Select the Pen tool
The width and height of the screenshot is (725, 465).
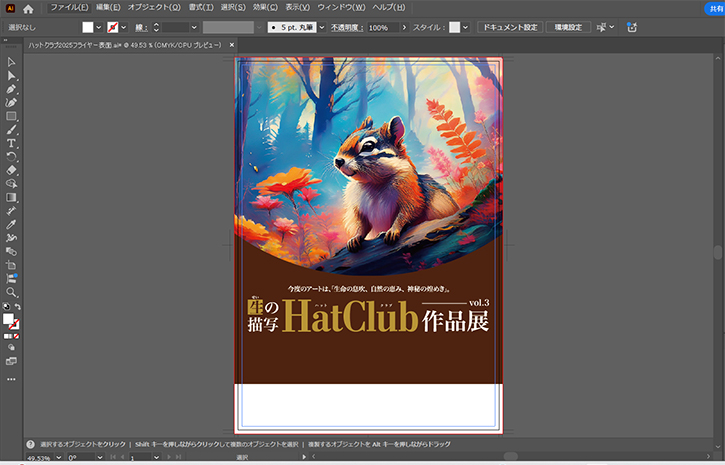coord(11,89)
